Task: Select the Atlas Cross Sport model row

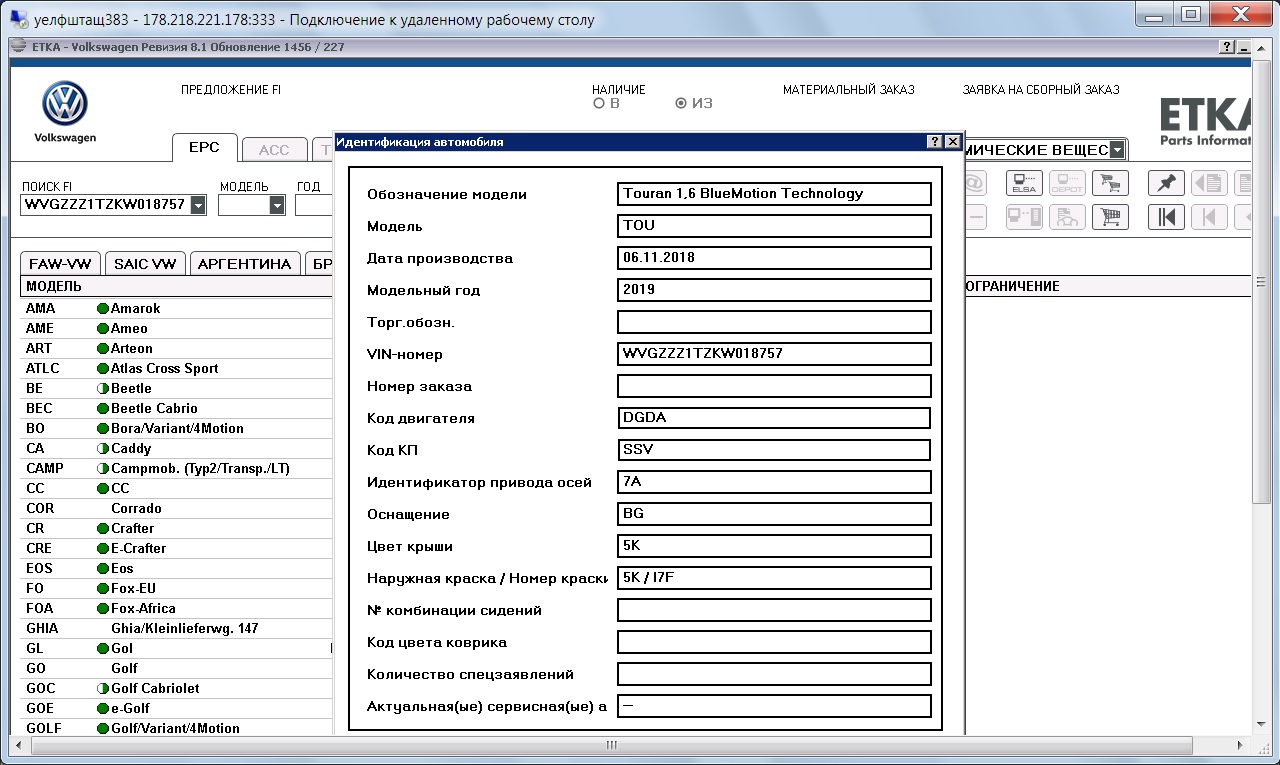Action: coord(177,369)
